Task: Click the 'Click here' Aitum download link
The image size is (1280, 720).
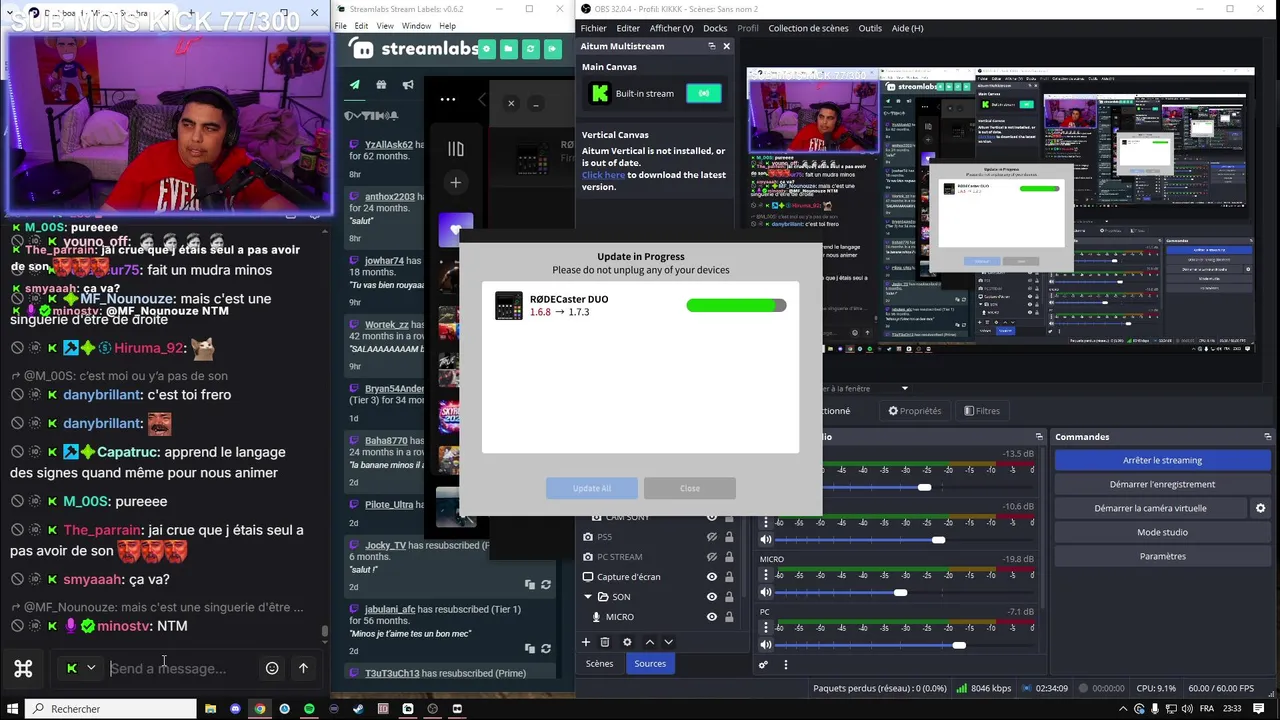Action: pyautogui.click(x=603, y=175)
